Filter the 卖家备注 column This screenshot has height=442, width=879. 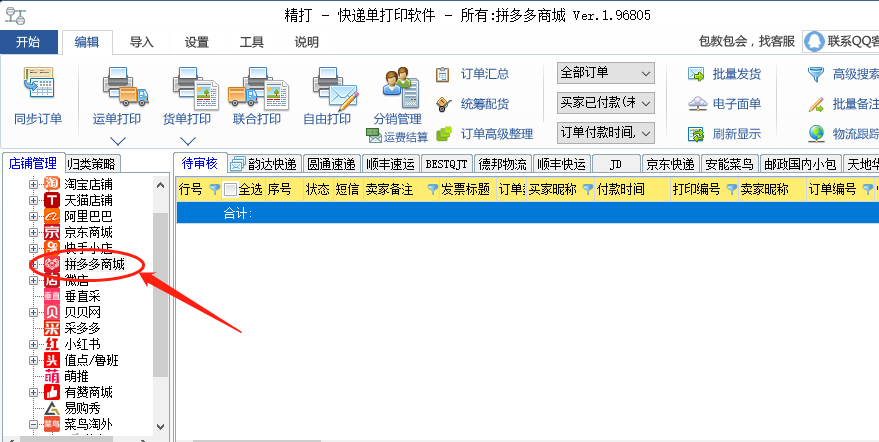pyautogui.click(x=432, y=190)
